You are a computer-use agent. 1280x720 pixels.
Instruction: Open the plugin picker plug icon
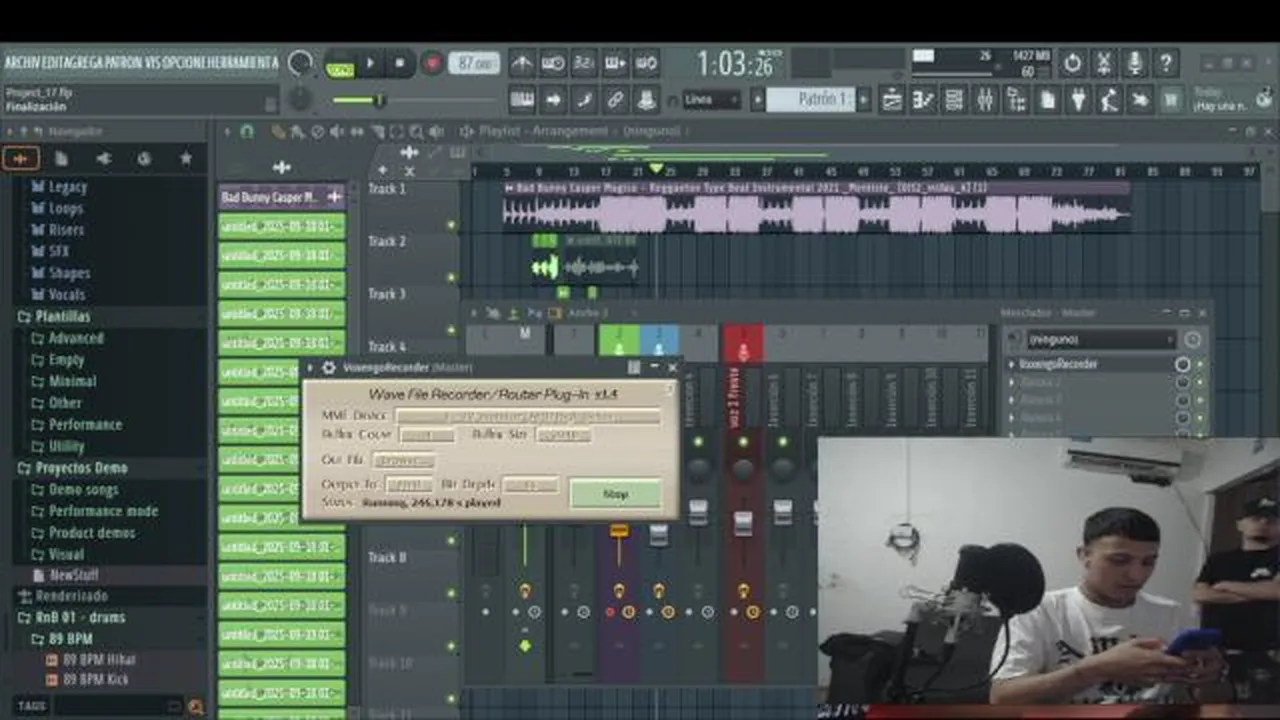(x=1078, y=99)
